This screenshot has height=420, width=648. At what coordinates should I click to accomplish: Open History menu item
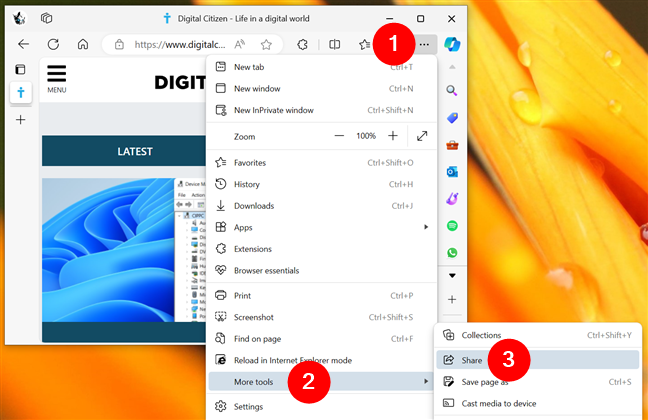(x=321, y=184)
